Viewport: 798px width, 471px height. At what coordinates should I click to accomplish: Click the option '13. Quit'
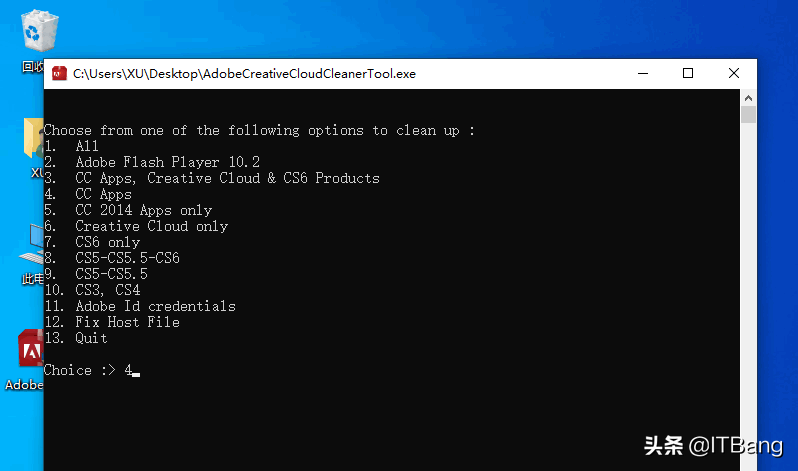pyautogui.click(x=76, y=338)
